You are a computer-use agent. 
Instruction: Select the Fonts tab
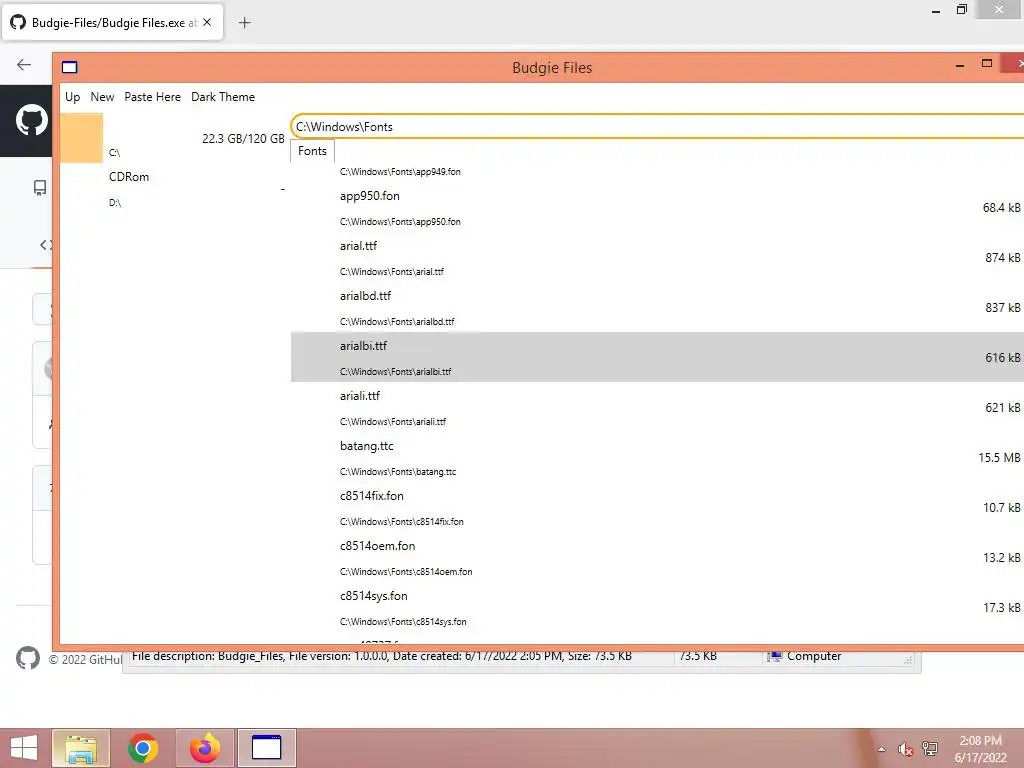(312, 151)
